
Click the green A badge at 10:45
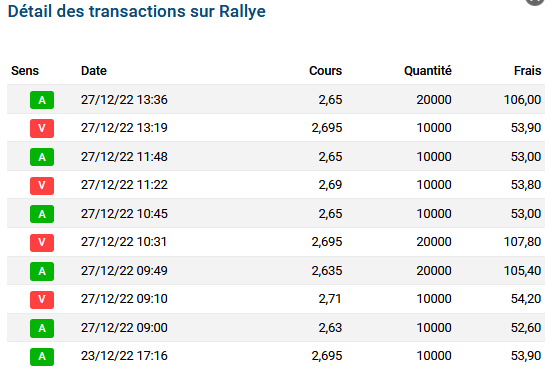[42, 214]
